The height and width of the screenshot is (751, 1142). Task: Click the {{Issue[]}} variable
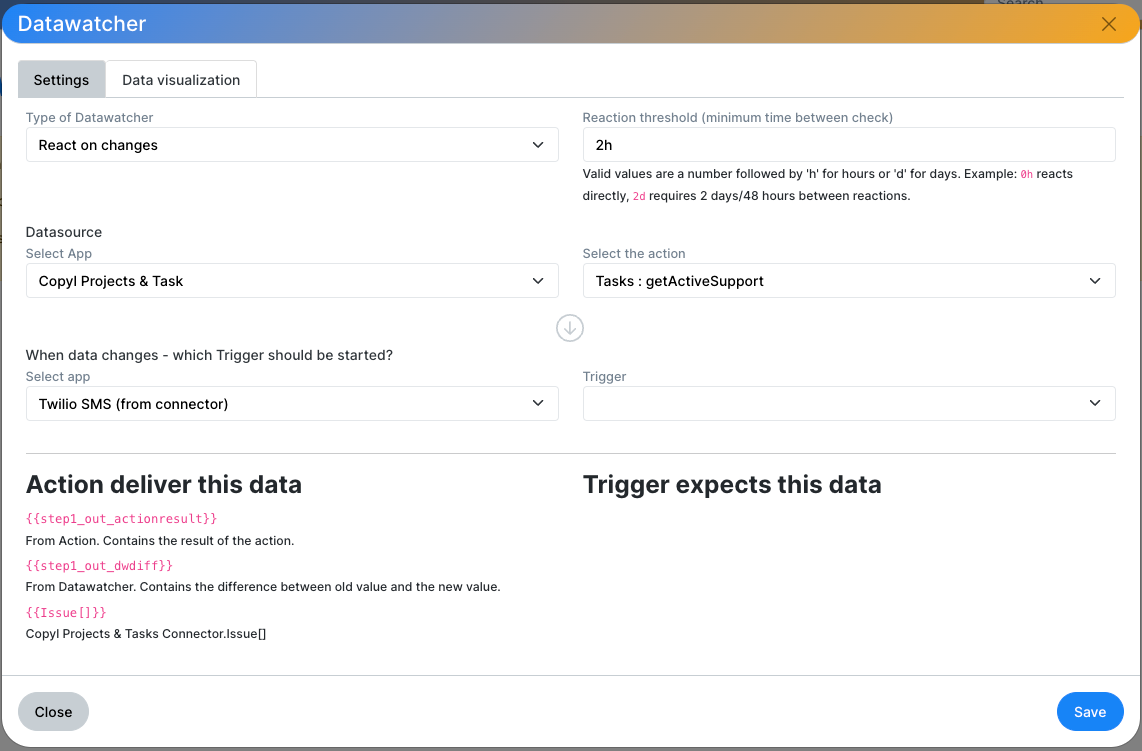tap(66, 613)
